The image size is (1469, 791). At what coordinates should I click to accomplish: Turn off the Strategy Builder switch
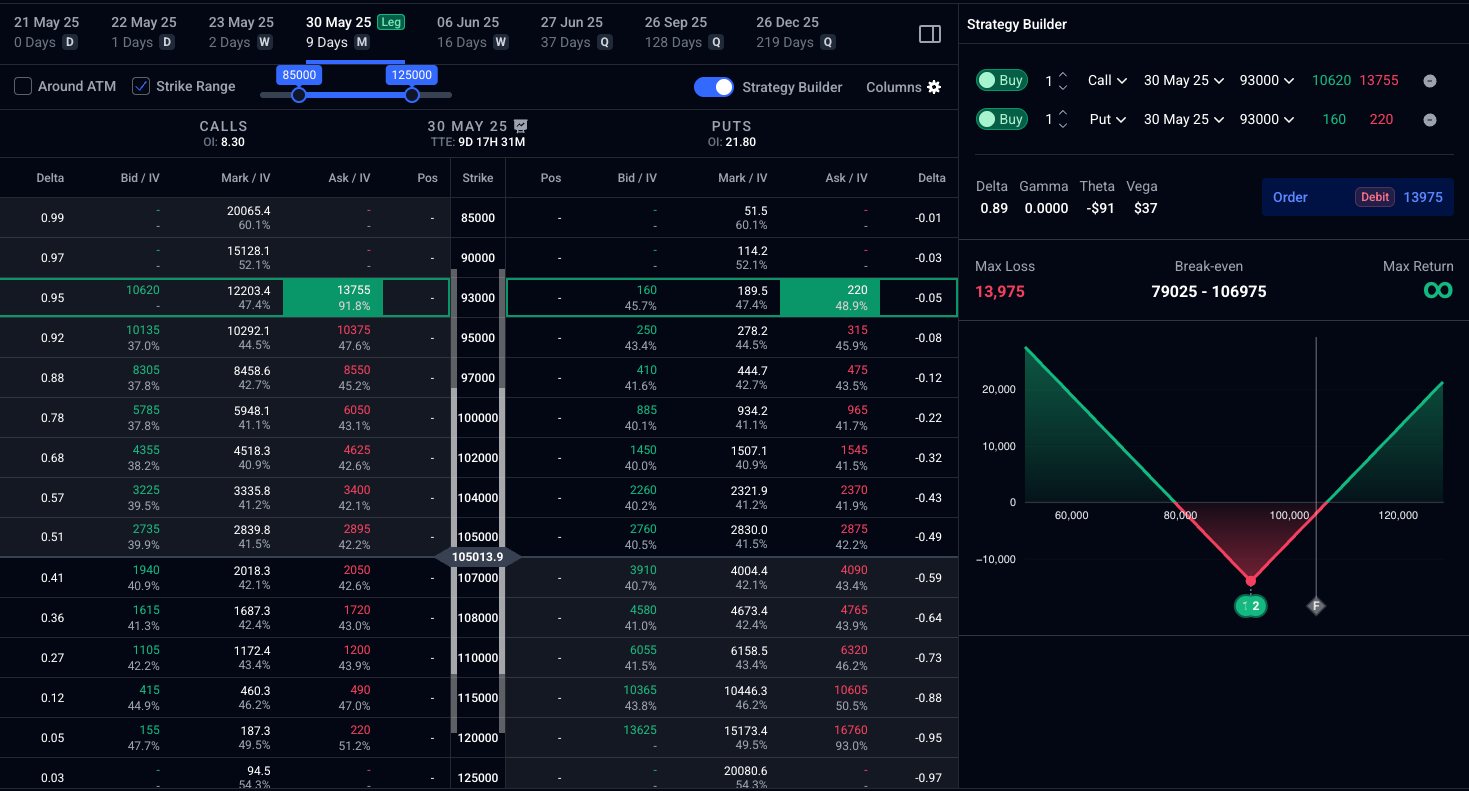[714, 87]
